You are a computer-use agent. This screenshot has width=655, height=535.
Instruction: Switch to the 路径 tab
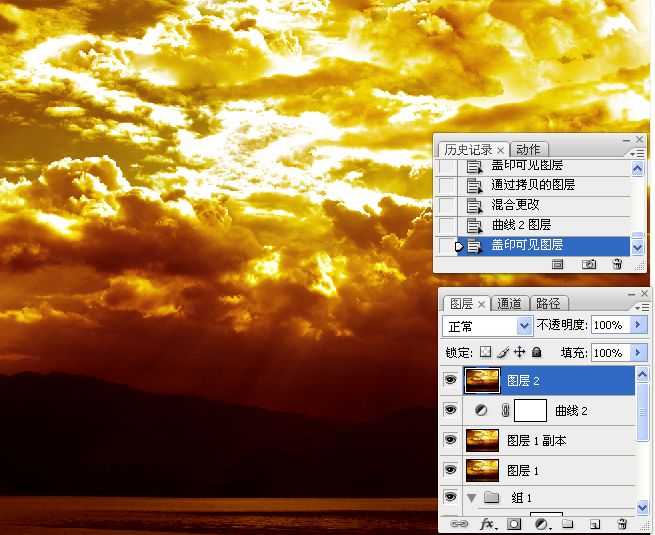[x=548, y=304]
